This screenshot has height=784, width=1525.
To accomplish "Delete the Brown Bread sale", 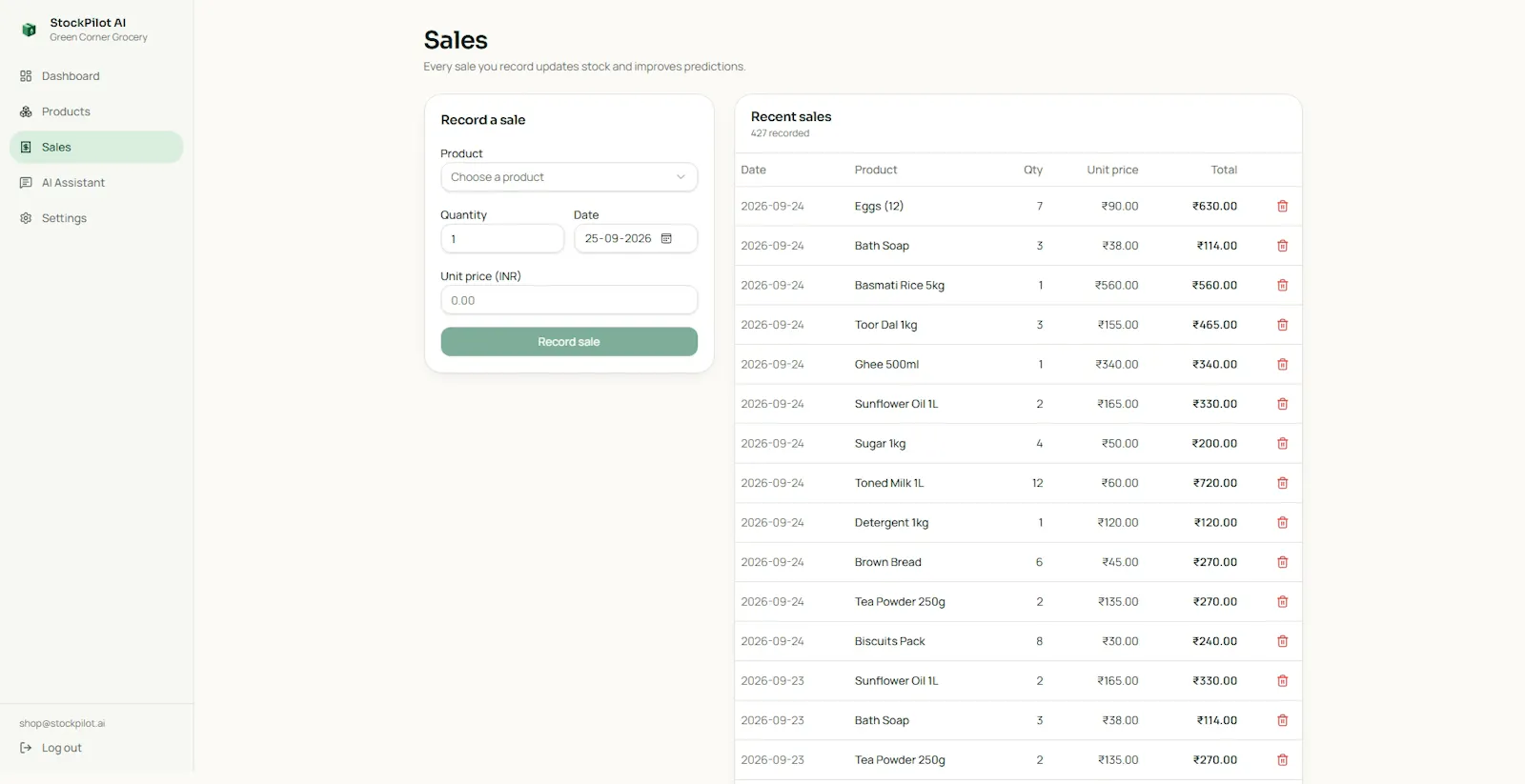I will click(x=1282, y=562).
